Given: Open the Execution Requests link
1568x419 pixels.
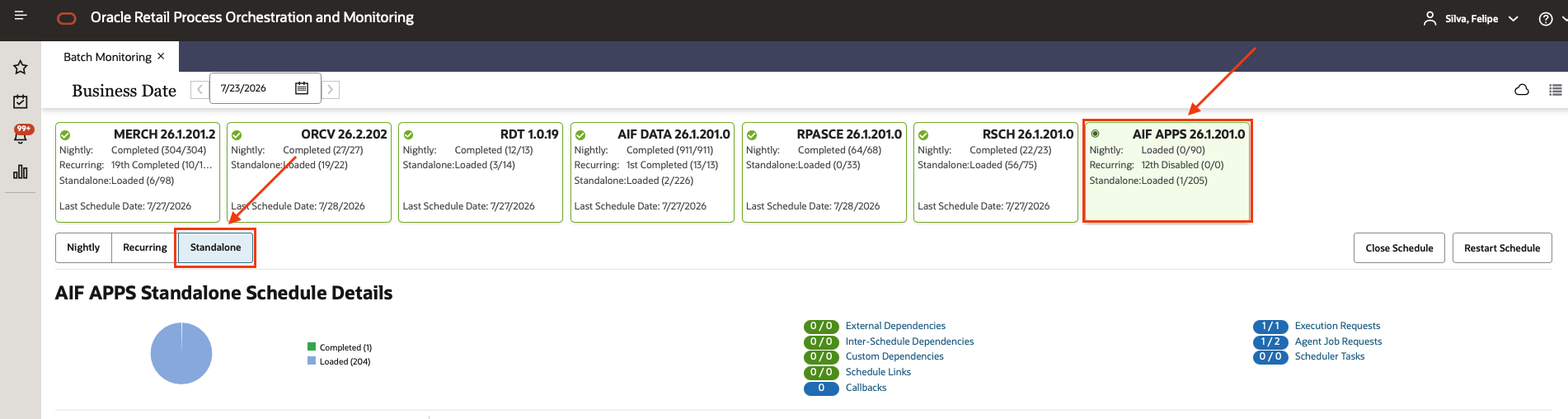Looking at the screenshot, I should click(x=1337, y=326).
